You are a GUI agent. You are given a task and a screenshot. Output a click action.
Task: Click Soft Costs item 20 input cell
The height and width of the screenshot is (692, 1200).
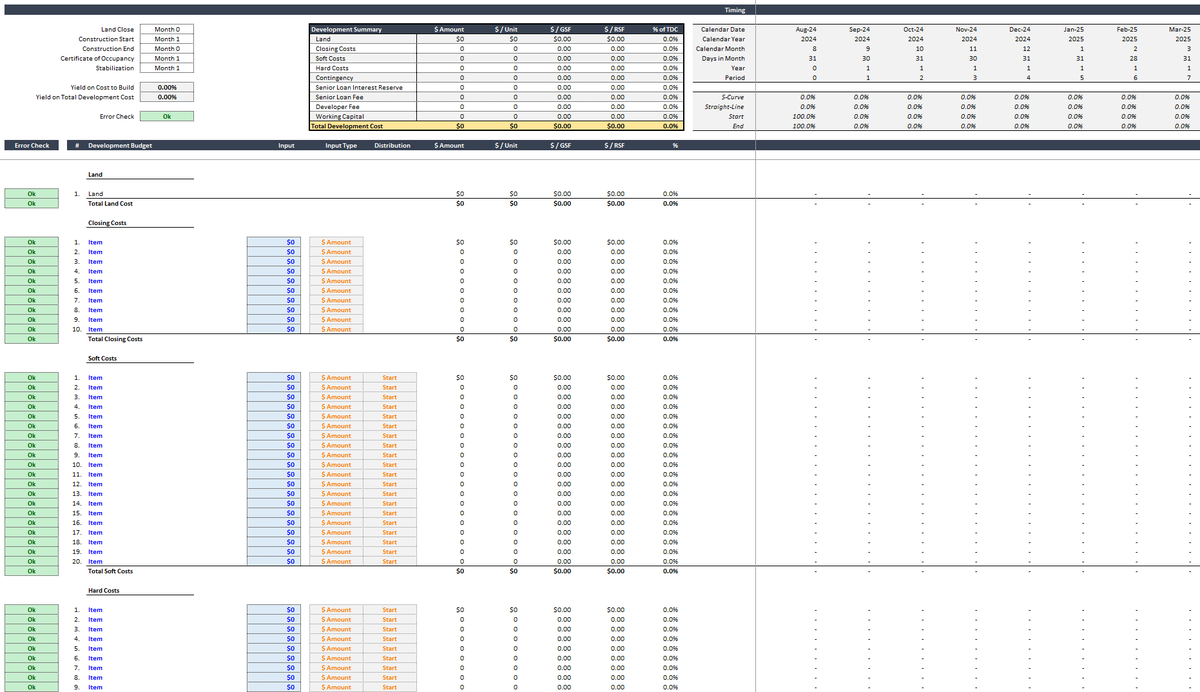[272, 561]
